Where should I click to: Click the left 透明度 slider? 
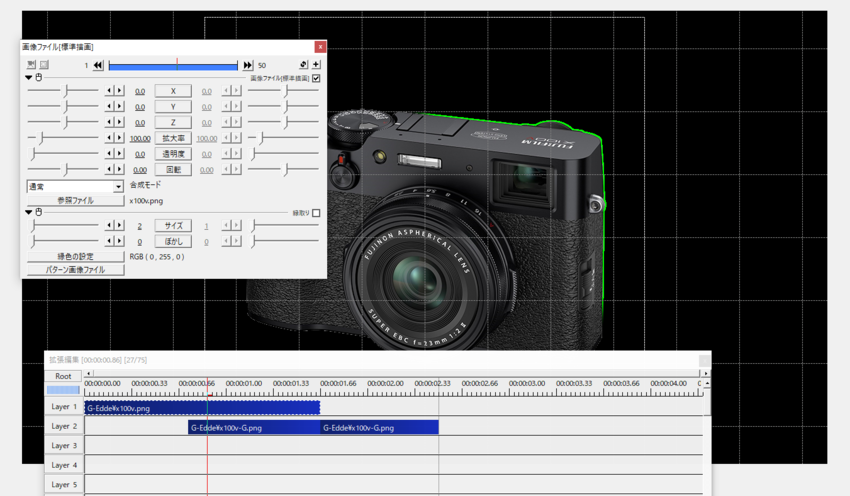point(63,153)
